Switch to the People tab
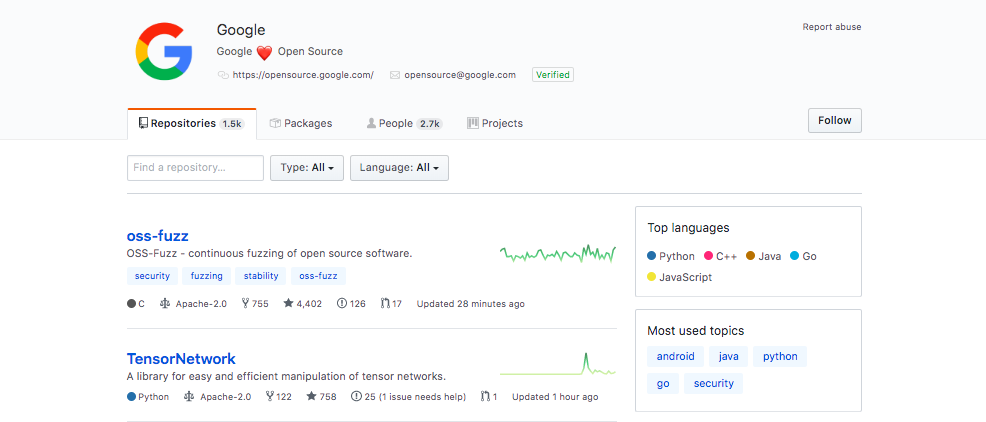986x422 pixels. pyautogui.click(x=404, y=123)
